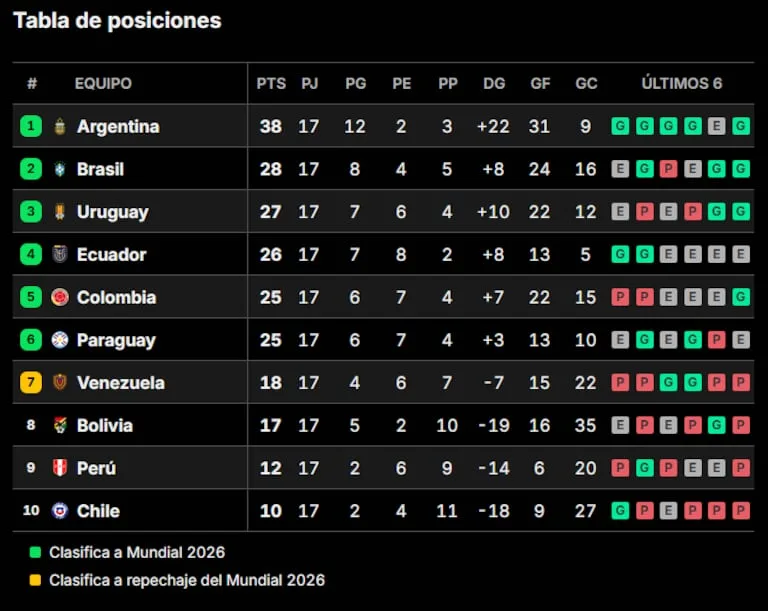
Task: Click the yellow position 7 badge
Action: (31, 382)
